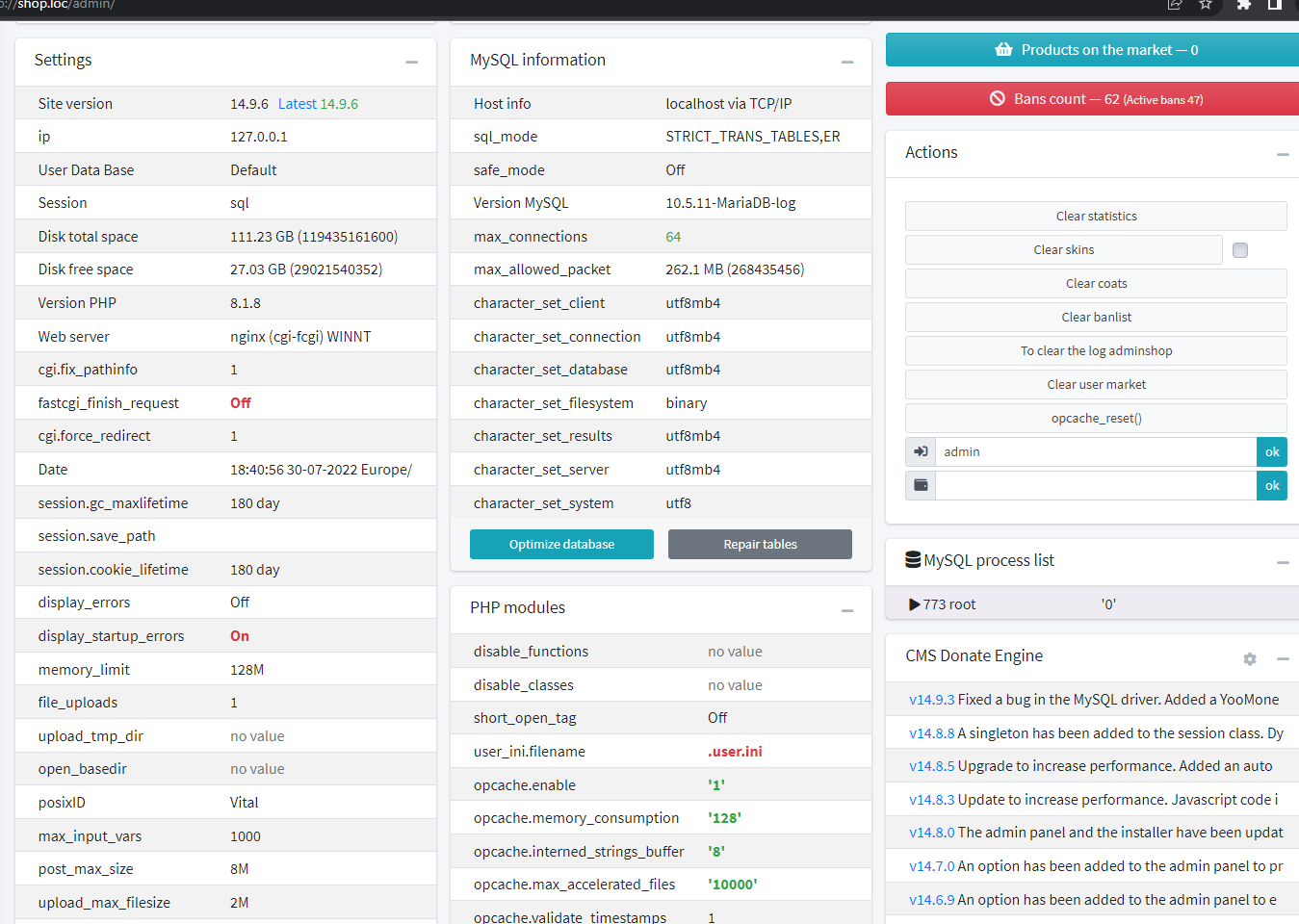Expand the 773 root process entry

(x=914, y=604)
